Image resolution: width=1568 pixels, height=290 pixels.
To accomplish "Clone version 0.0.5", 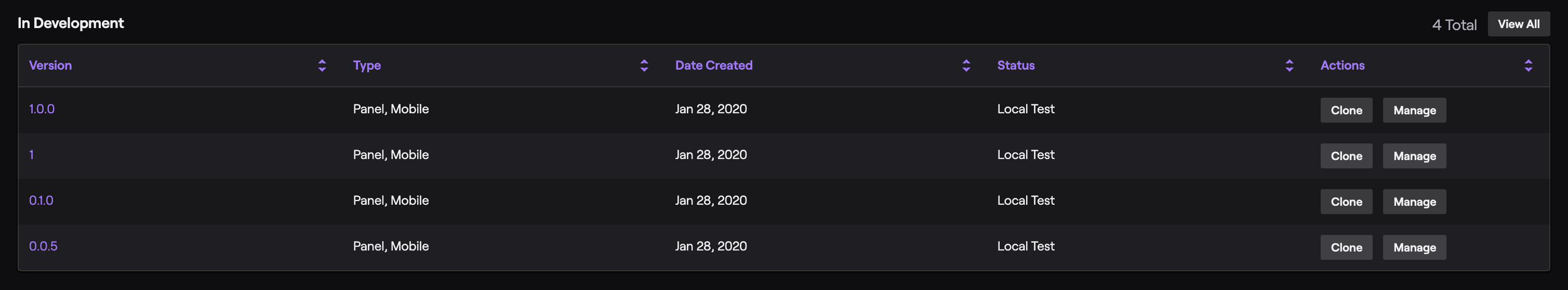I will pos(1346,247).
